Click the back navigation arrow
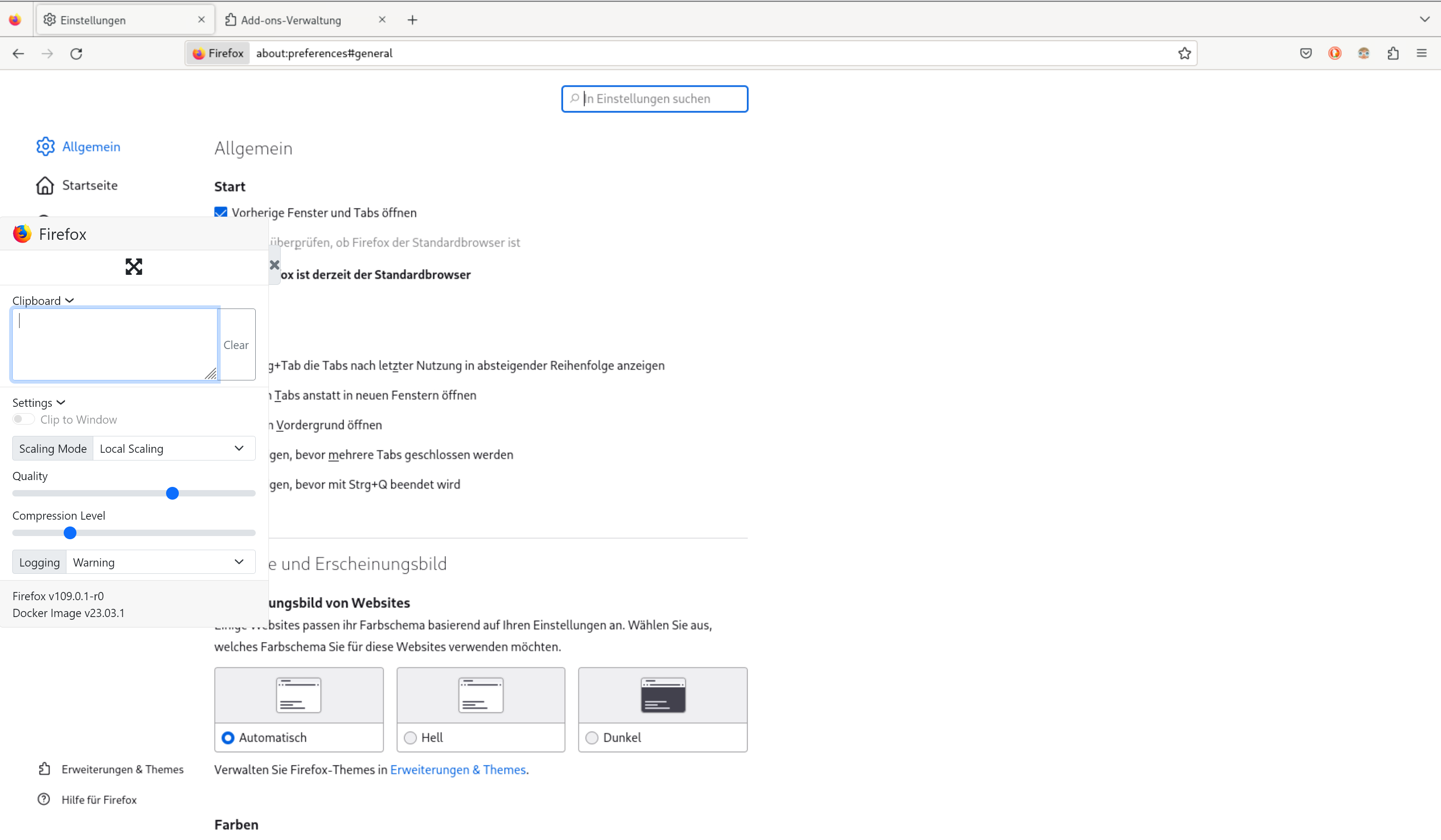The image size is (1441, 840). [18, 53]
